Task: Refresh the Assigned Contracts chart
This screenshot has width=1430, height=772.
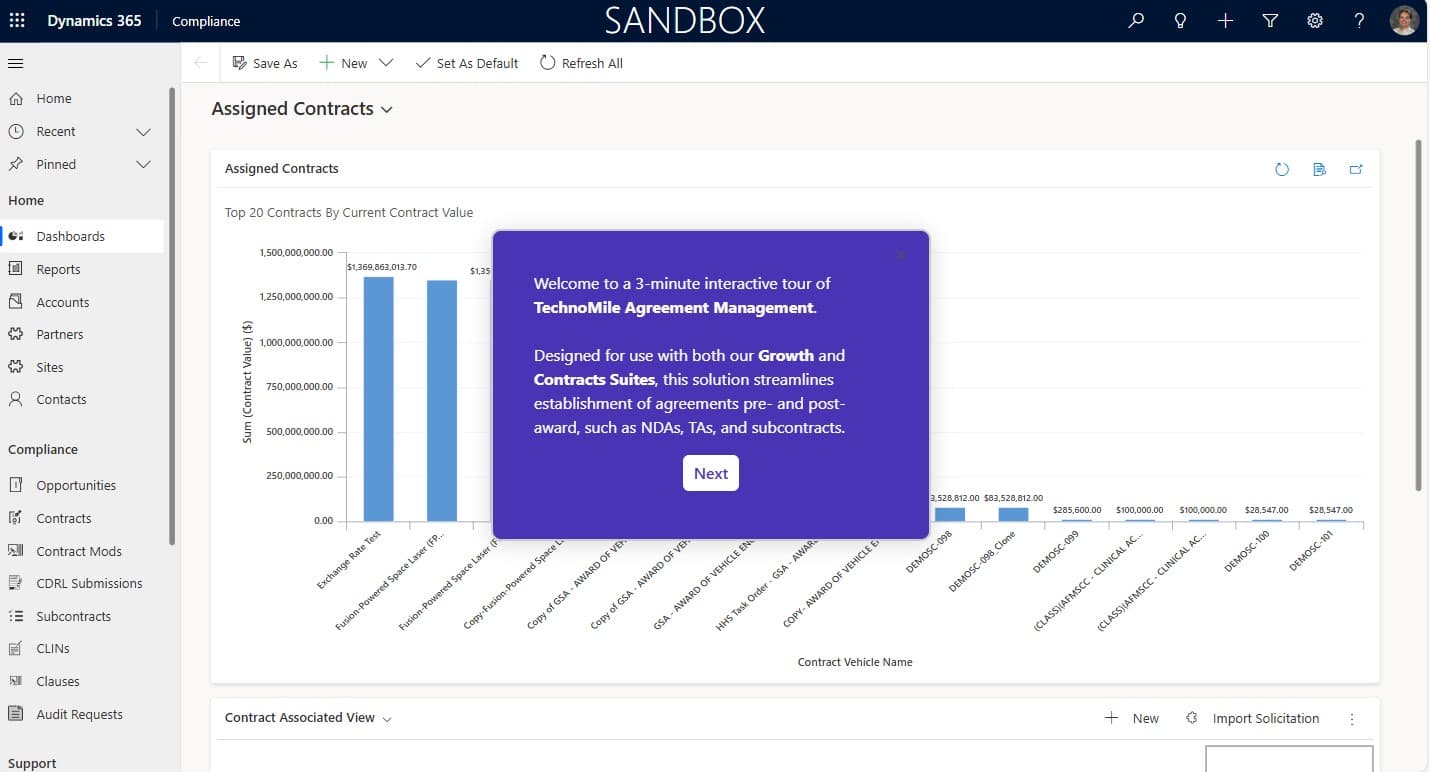Action: pos(1282,170)
